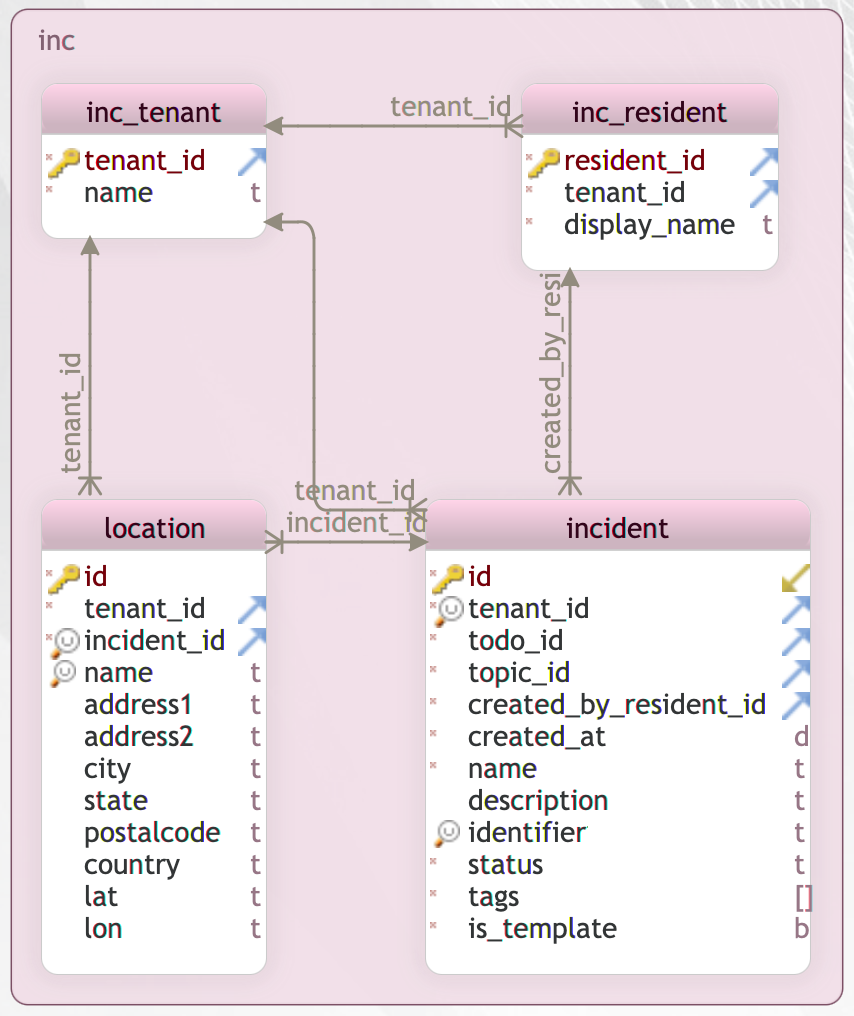The image size is (854, 1016).
Task: Select todo_id column in incident
Action: [x=516, y=641]
